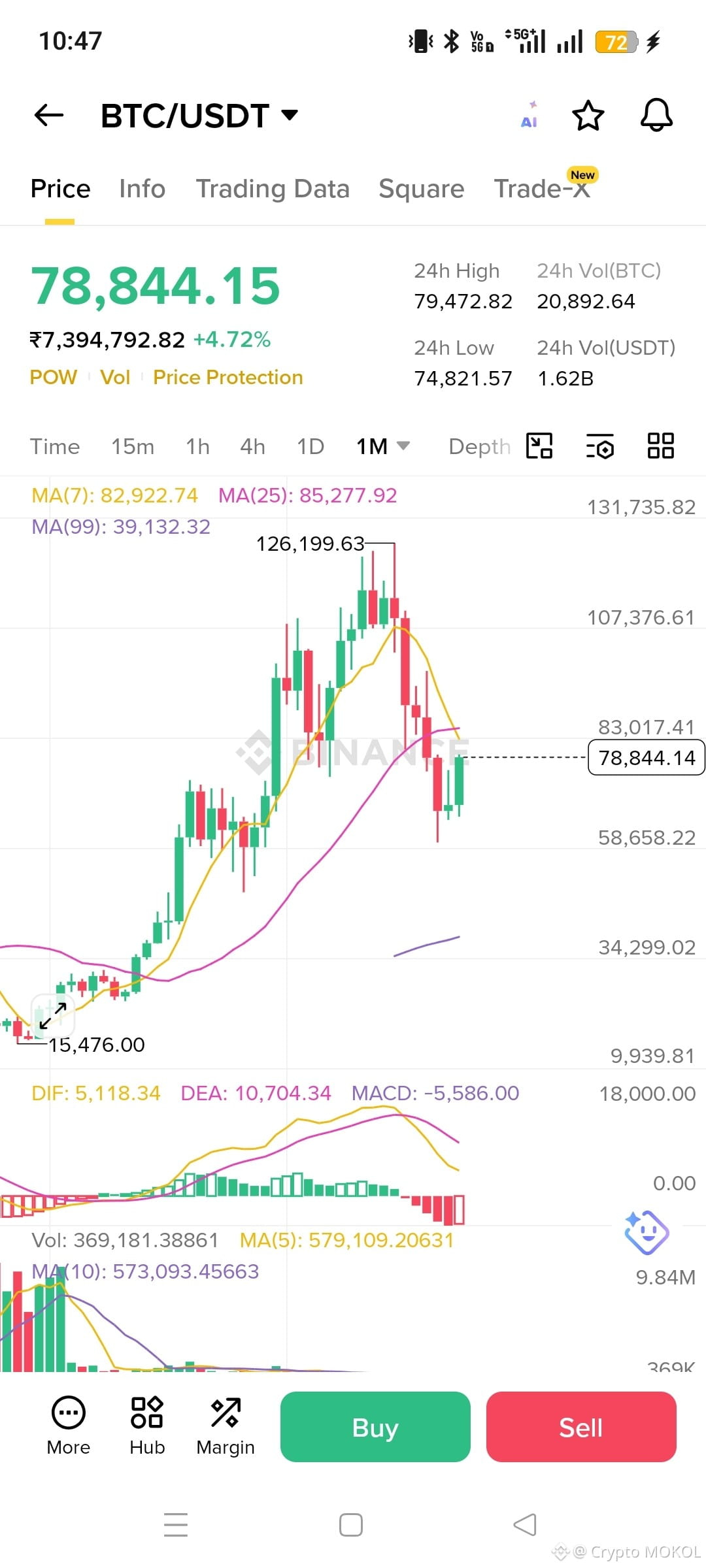Tap Android recent apps menu button

click(x=176, y=1524)
